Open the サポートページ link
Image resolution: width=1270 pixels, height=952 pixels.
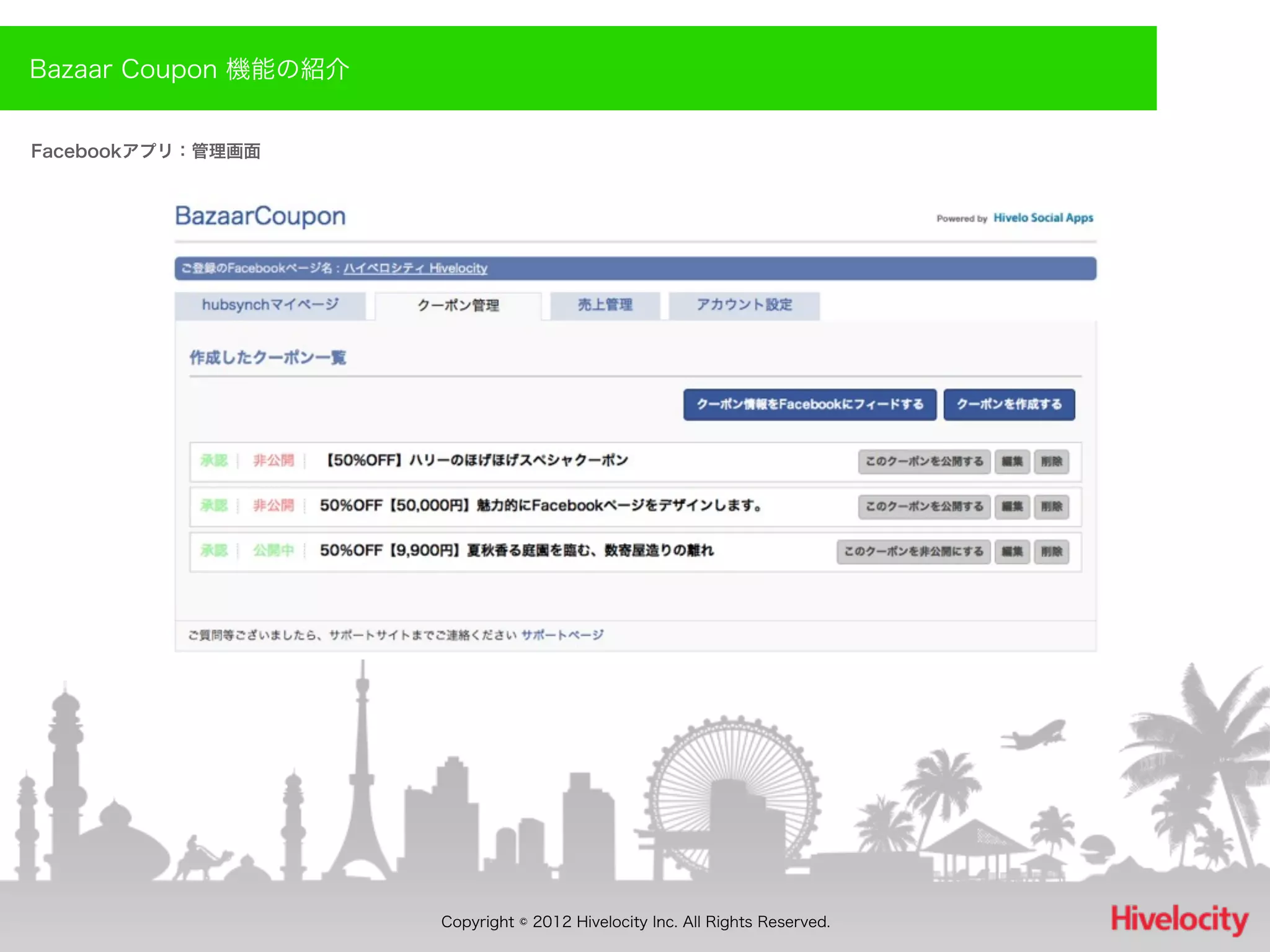click(x=562, y=635)
